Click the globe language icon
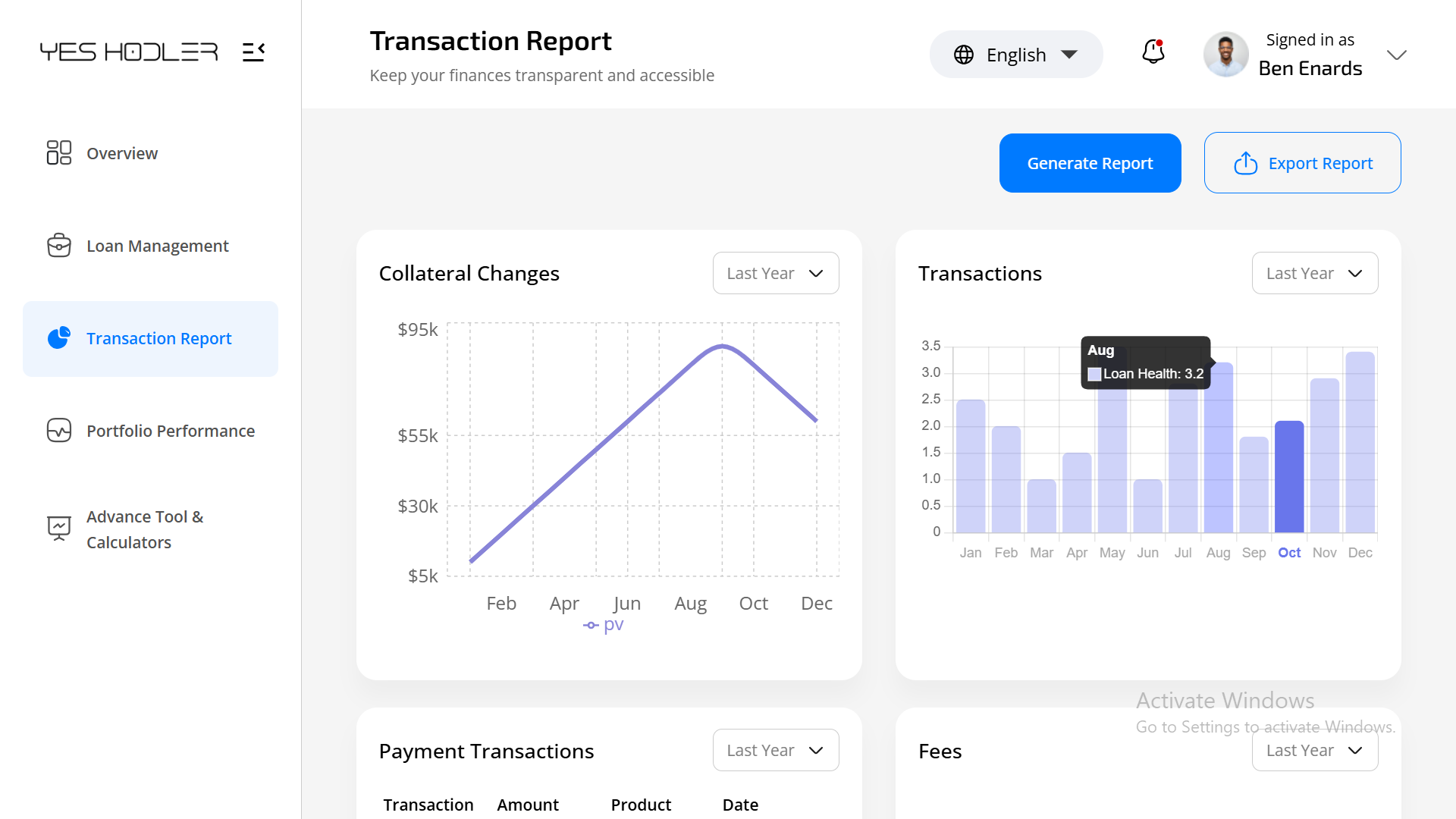1456x819 pixels. pos(964,55)
